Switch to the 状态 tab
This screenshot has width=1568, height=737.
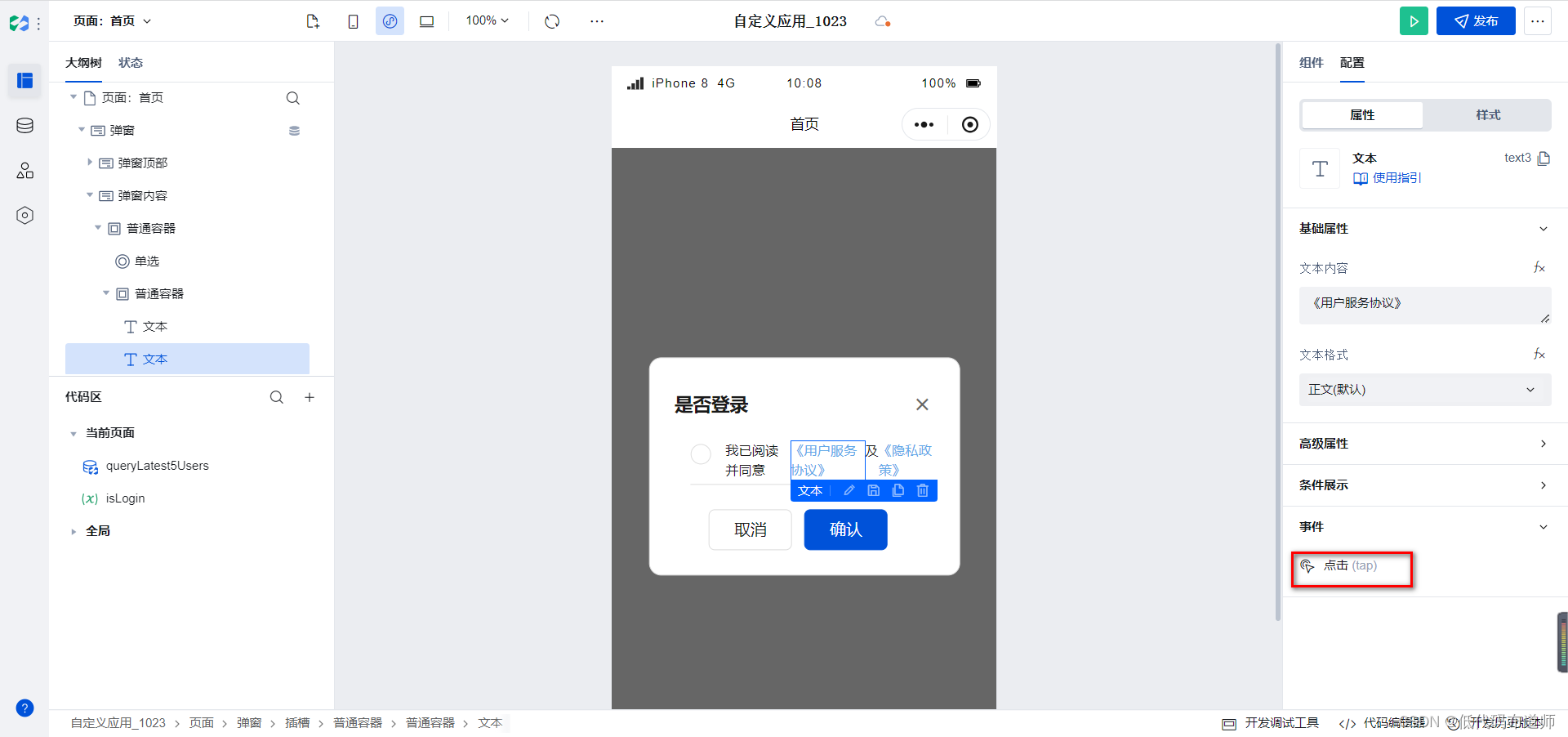pos(131,63)
